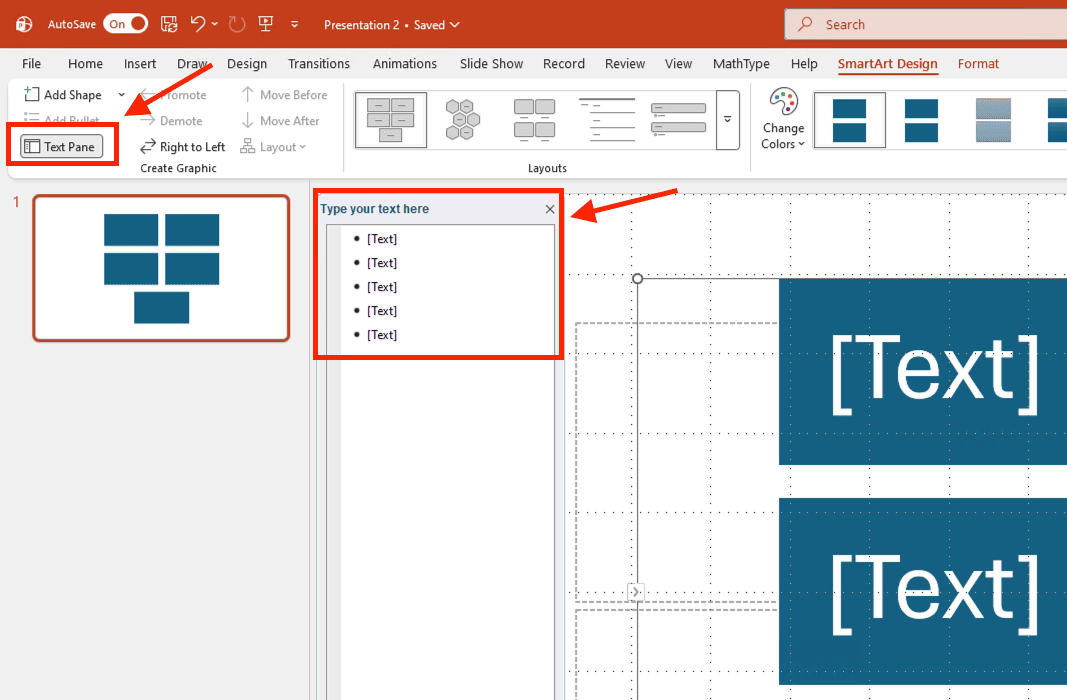Select the hexagon cluster SmartArt layout
Image resolution: width=1067 pixels, height=700 pixels.
pyautogui.click(x=463, y=120)
